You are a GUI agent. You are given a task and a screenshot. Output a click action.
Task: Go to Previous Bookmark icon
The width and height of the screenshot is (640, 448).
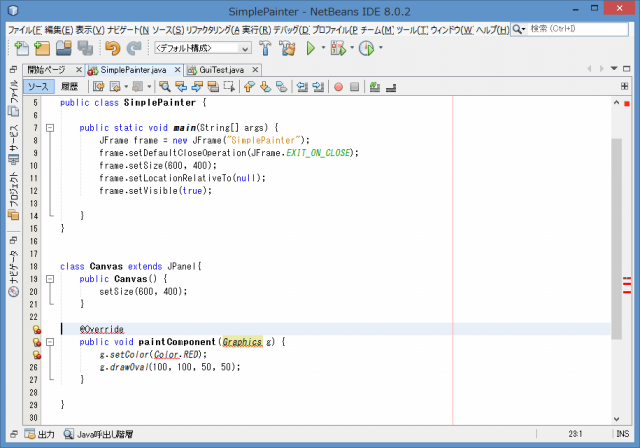249,86
